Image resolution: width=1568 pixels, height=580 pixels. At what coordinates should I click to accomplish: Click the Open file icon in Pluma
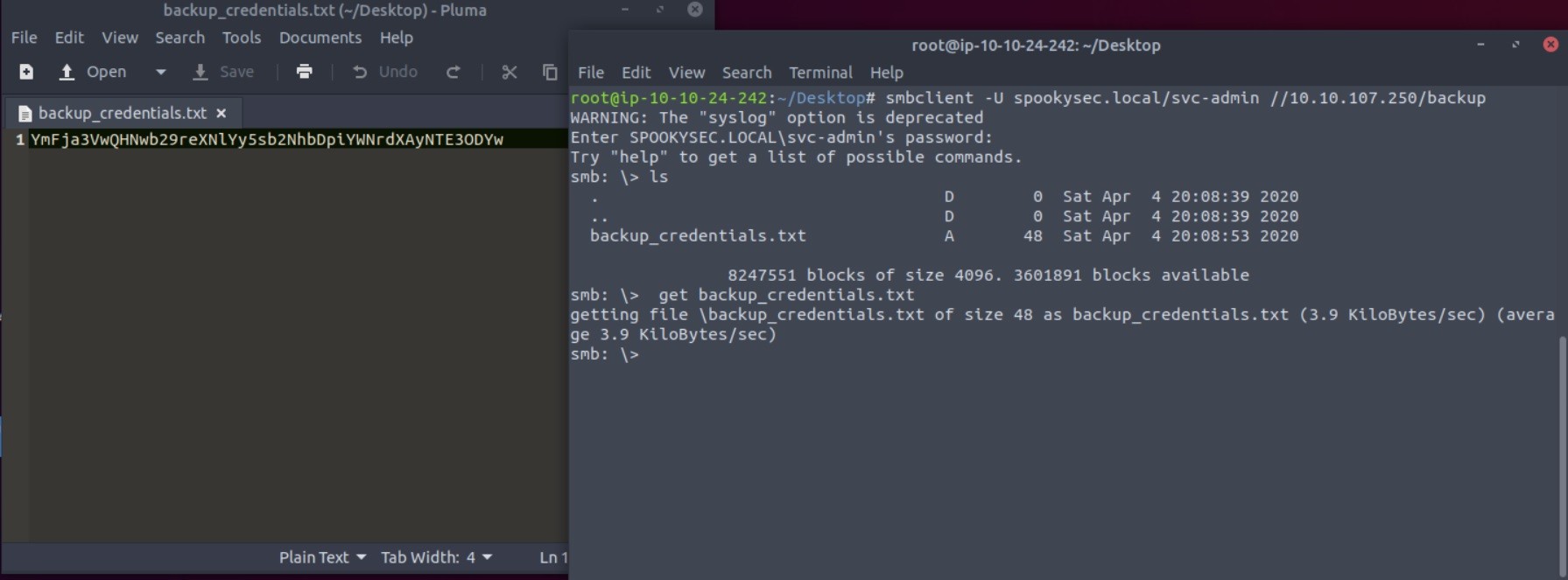(x=67, y=72)
